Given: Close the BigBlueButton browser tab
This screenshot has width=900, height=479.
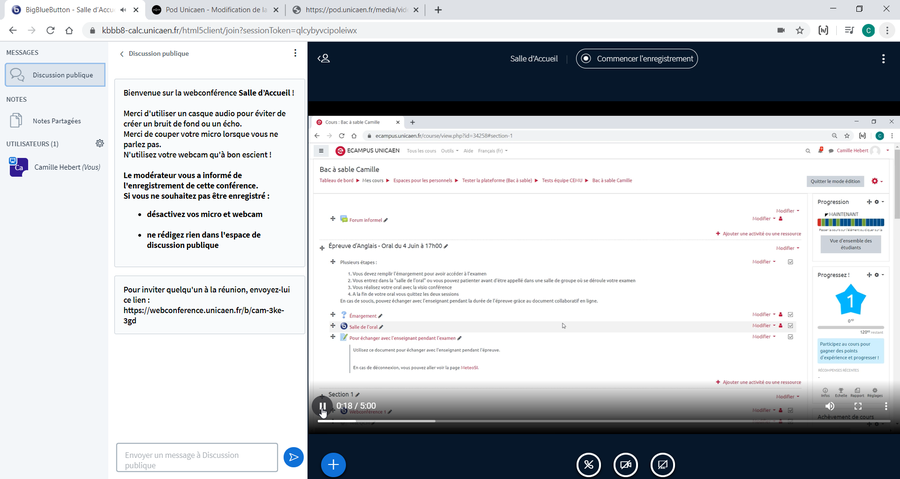Looking at the screenshot, I should [x=136, y=10].
